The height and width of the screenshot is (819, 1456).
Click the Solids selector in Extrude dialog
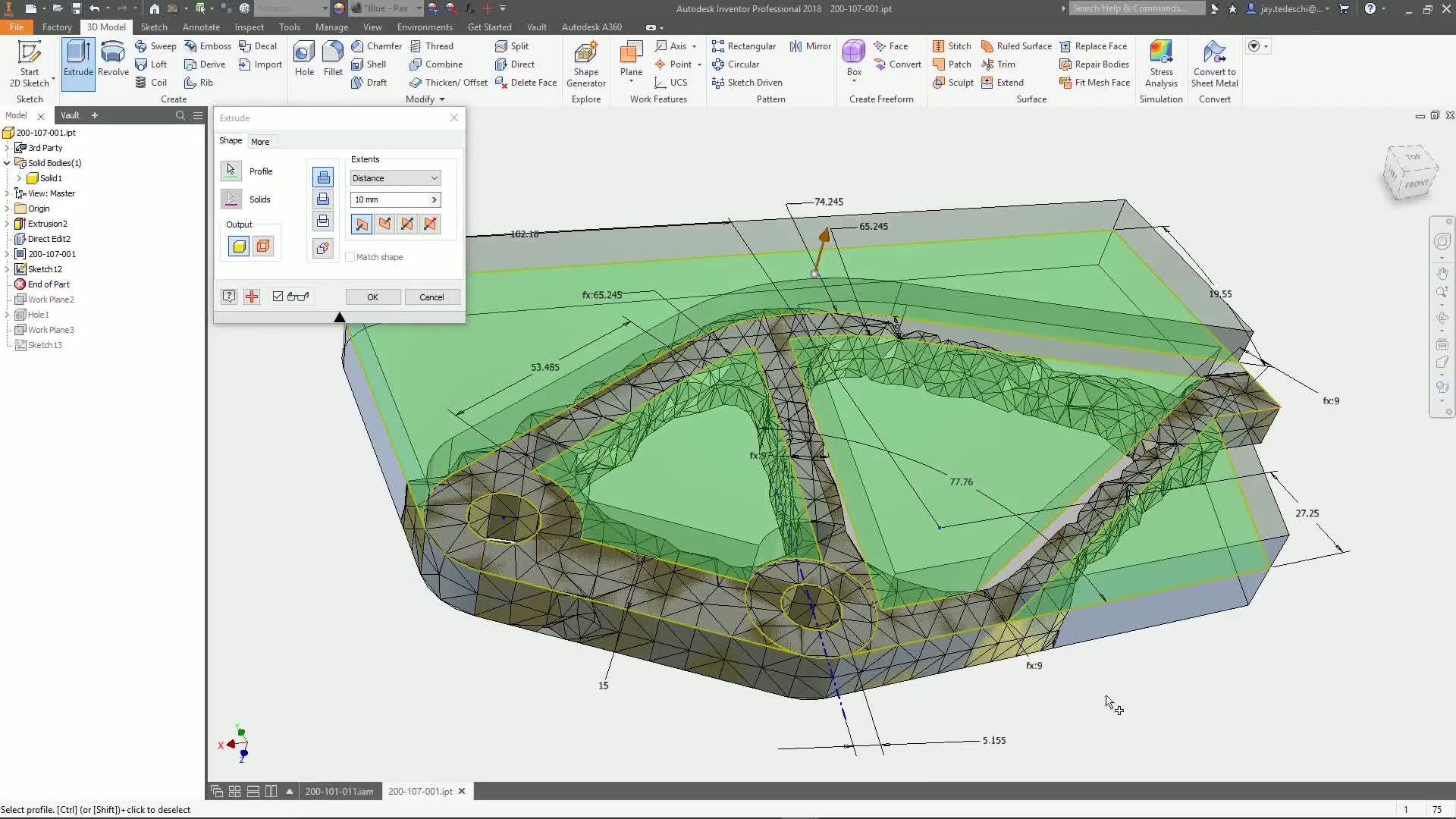click(x=231, y=199)
